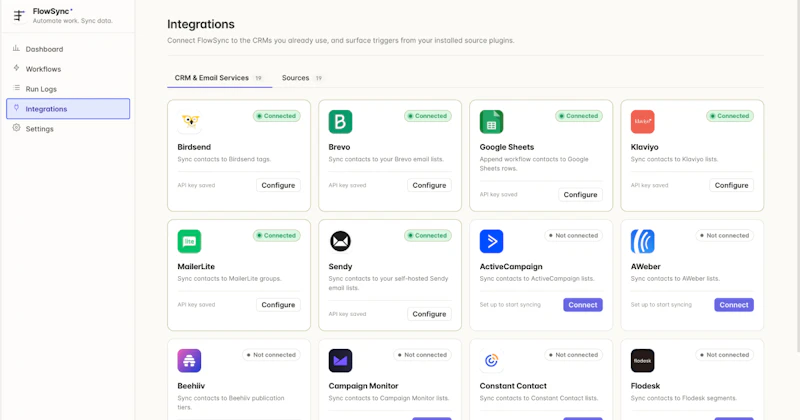Click the Klaviyo red logo
The height and width of the screenshot is (420, 800).
tap(642, 121)
